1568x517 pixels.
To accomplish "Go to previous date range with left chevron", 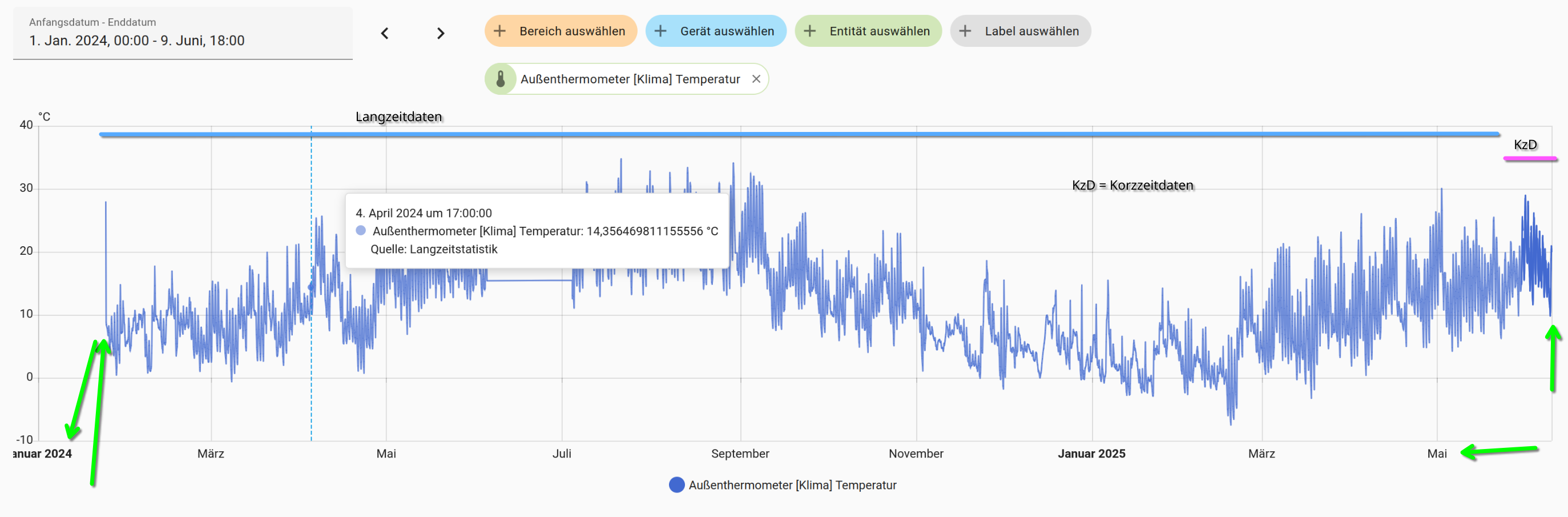I will [x=385, y=34].
